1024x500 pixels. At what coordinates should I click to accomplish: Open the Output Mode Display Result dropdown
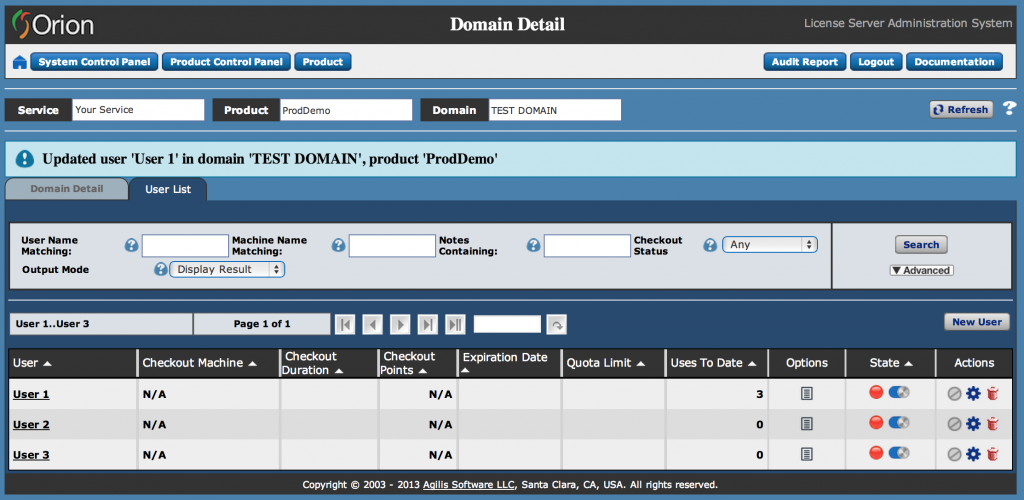click(227, 269)
